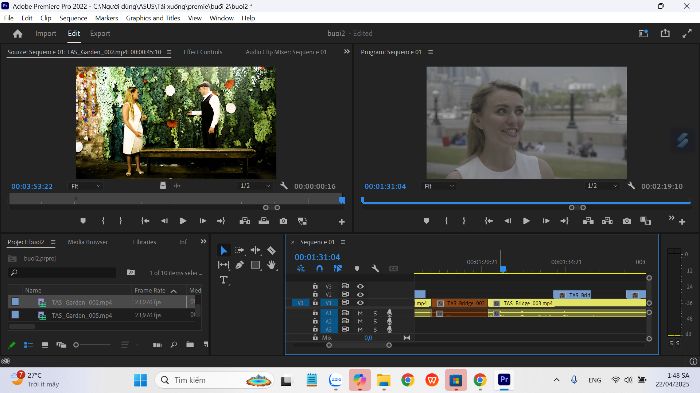
Task: Mark In point in Source monitor
Action: pyautogui.click(x=103, y=221)
